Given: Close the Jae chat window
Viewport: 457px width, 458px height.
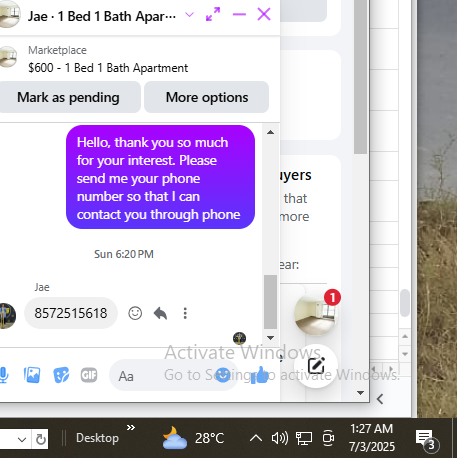Looking at the screenshot, I should (x=264, y=14).
